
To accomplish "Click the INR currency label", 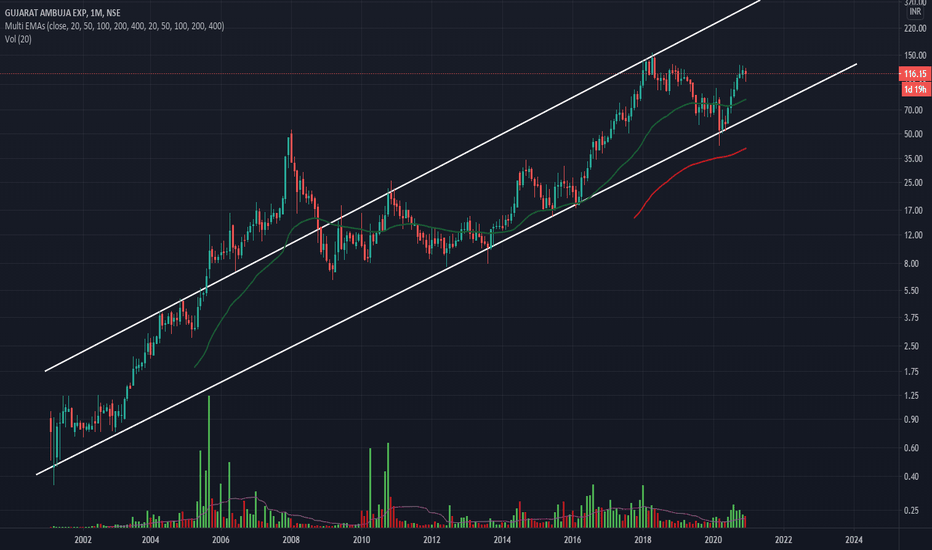I will (915, 12).
